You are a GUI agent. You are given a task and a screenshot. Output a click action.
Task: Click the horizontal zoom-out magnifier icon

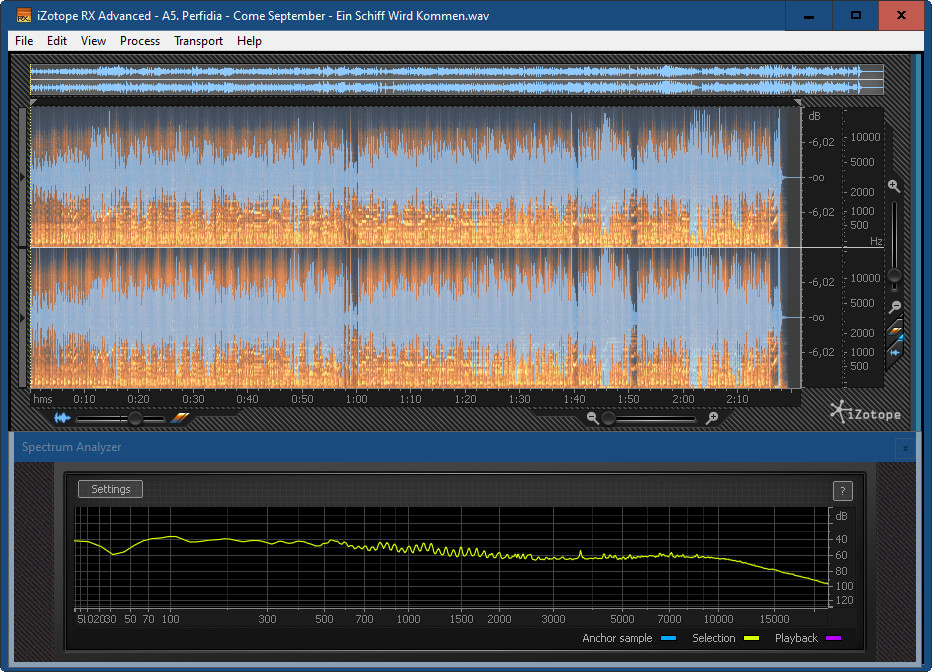click(x=592, y=418)
